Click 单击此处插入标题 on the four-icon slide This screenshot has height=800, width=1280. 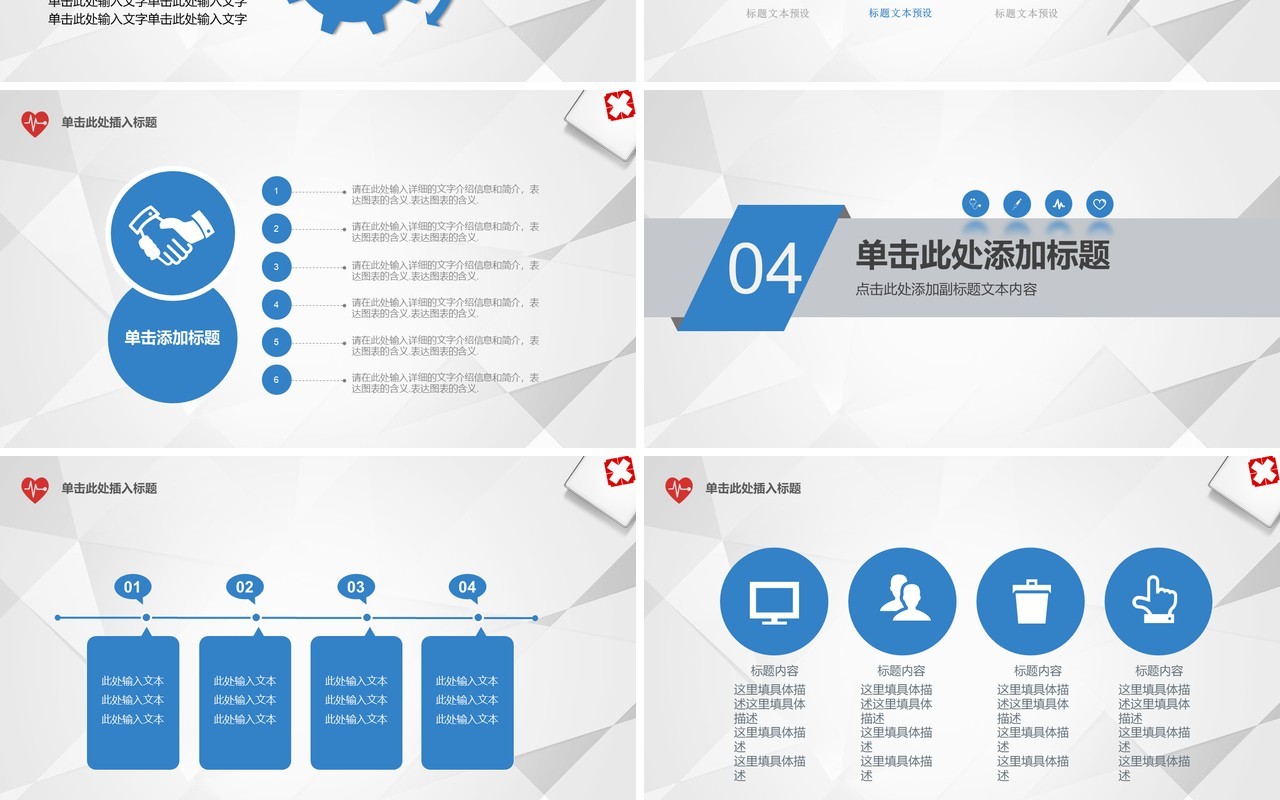tap(753, 489)
